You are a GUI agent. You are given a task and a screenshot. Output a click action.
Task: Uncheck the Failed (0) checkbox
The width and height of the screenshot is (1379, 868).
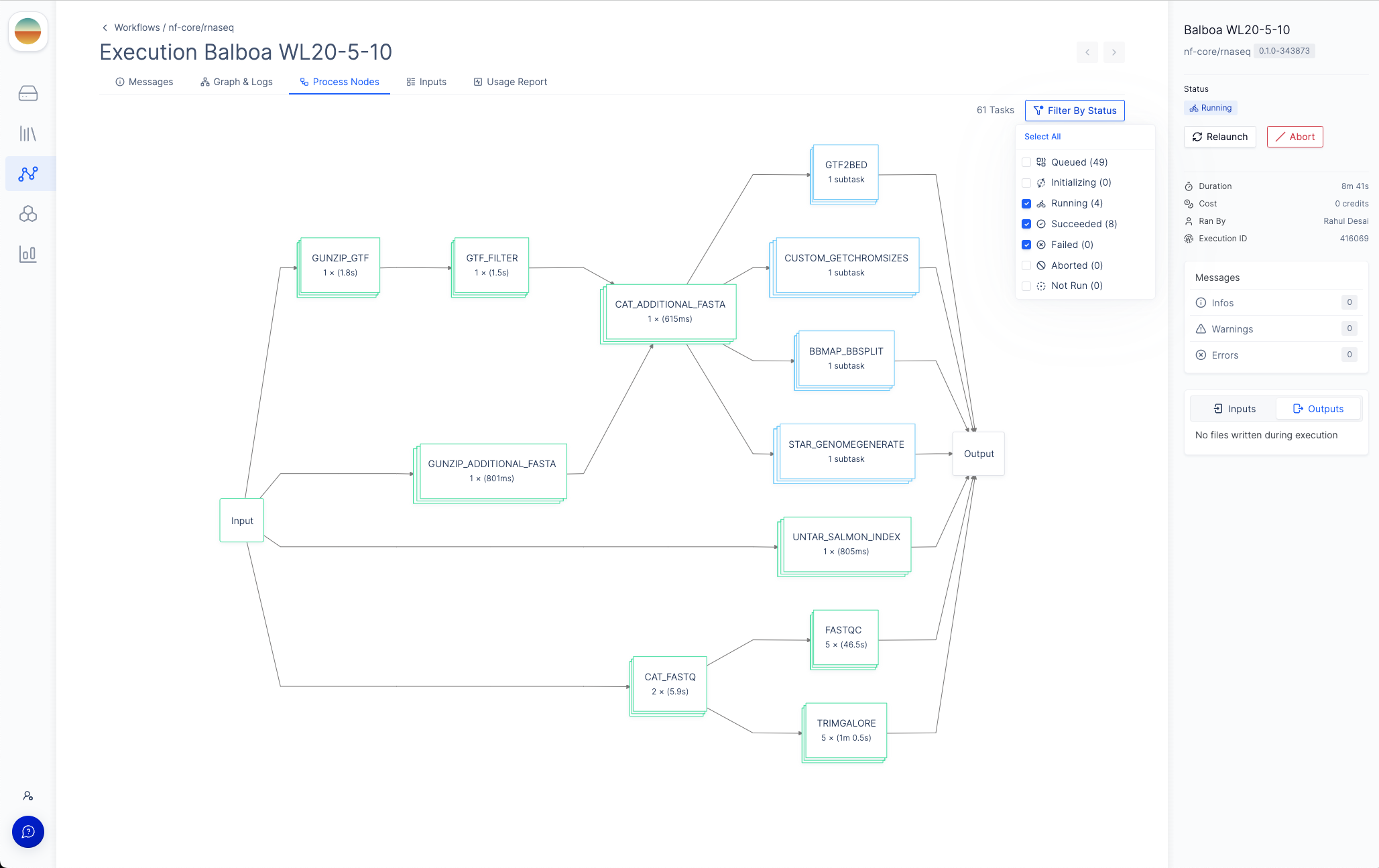pyautogui.click(x=1026, y=245)
